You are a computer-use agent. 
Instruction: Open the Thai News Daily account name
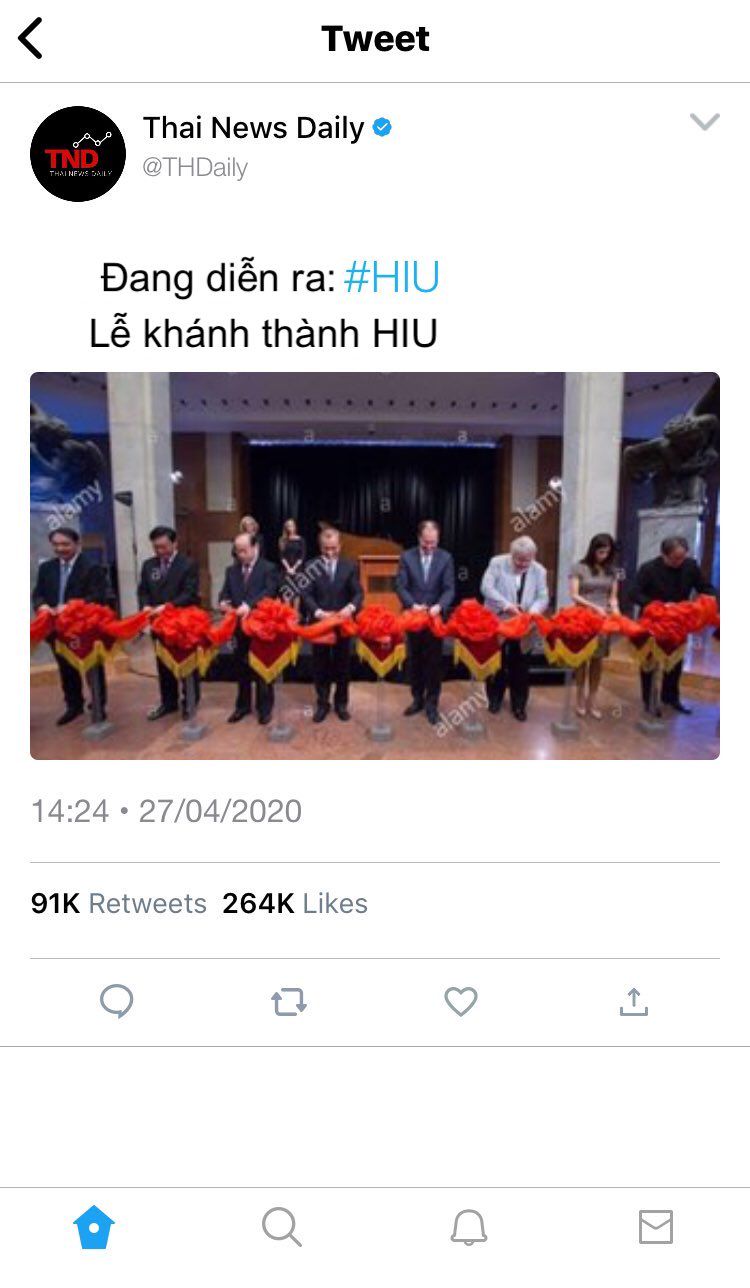254,128
